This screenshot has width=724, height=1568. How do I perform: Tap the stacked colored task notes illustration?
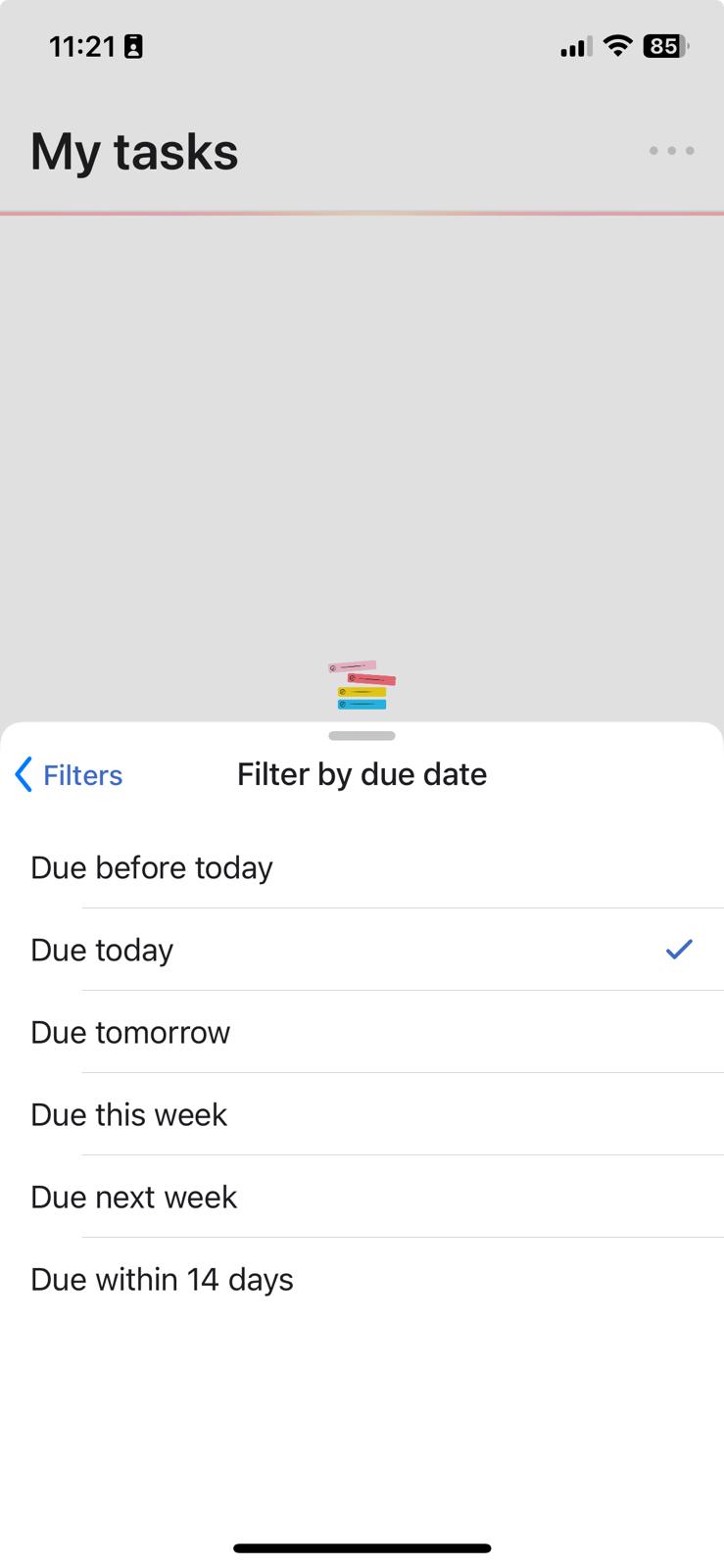coord(362,685)
